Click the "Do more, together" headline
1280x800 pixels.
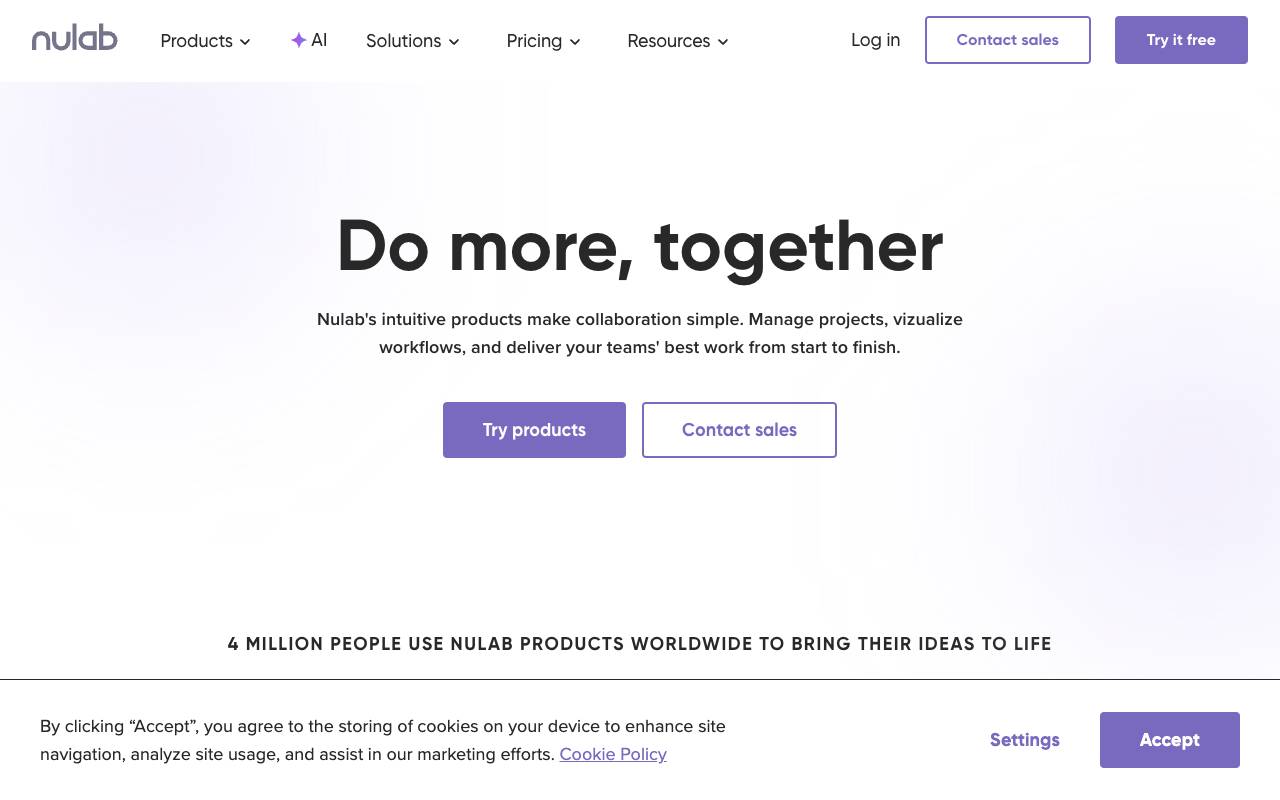point(640,246)
